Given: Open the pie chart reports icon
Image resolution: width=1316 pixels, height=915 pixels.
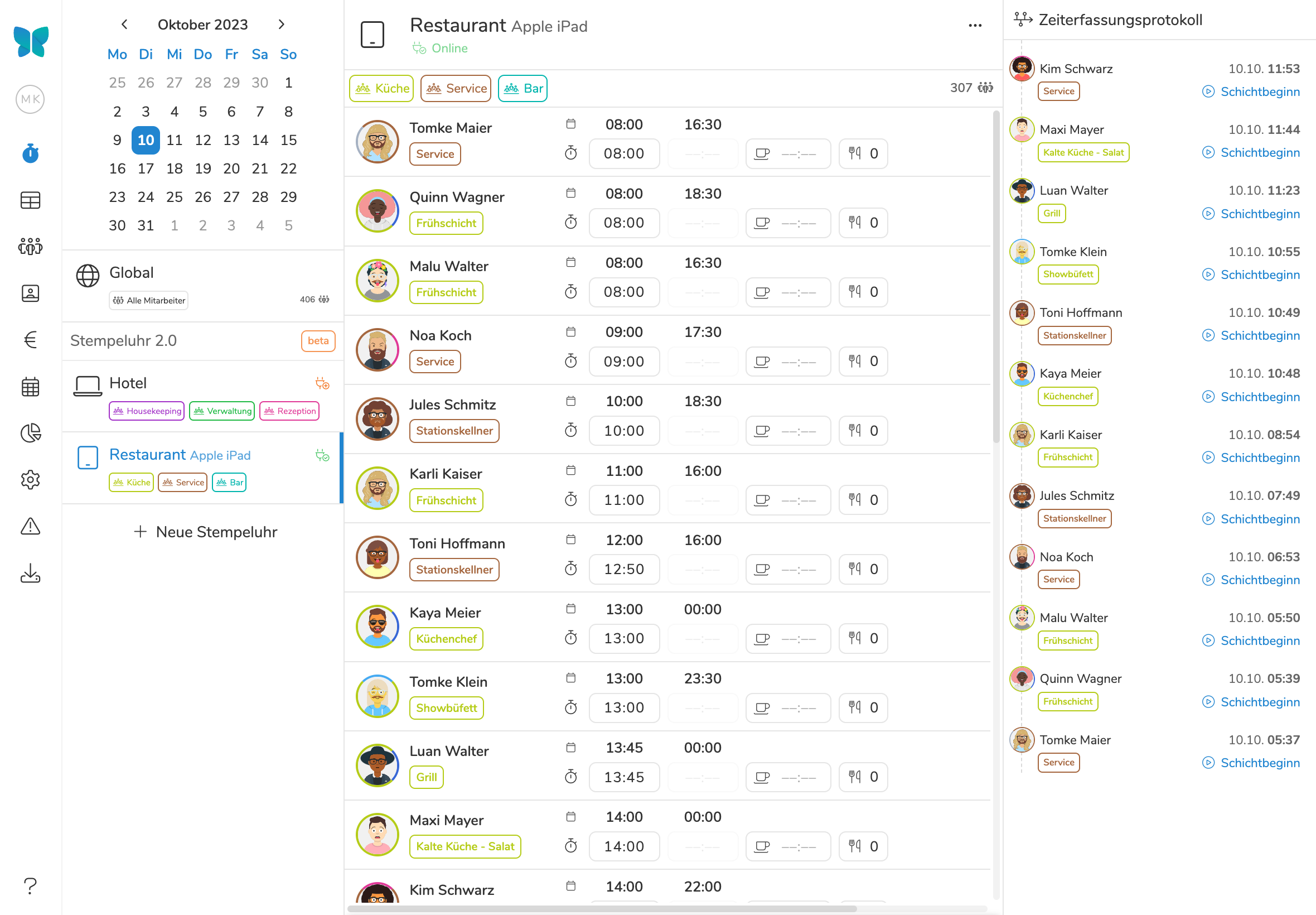Looking at the screenshot, I should [30, 433].
